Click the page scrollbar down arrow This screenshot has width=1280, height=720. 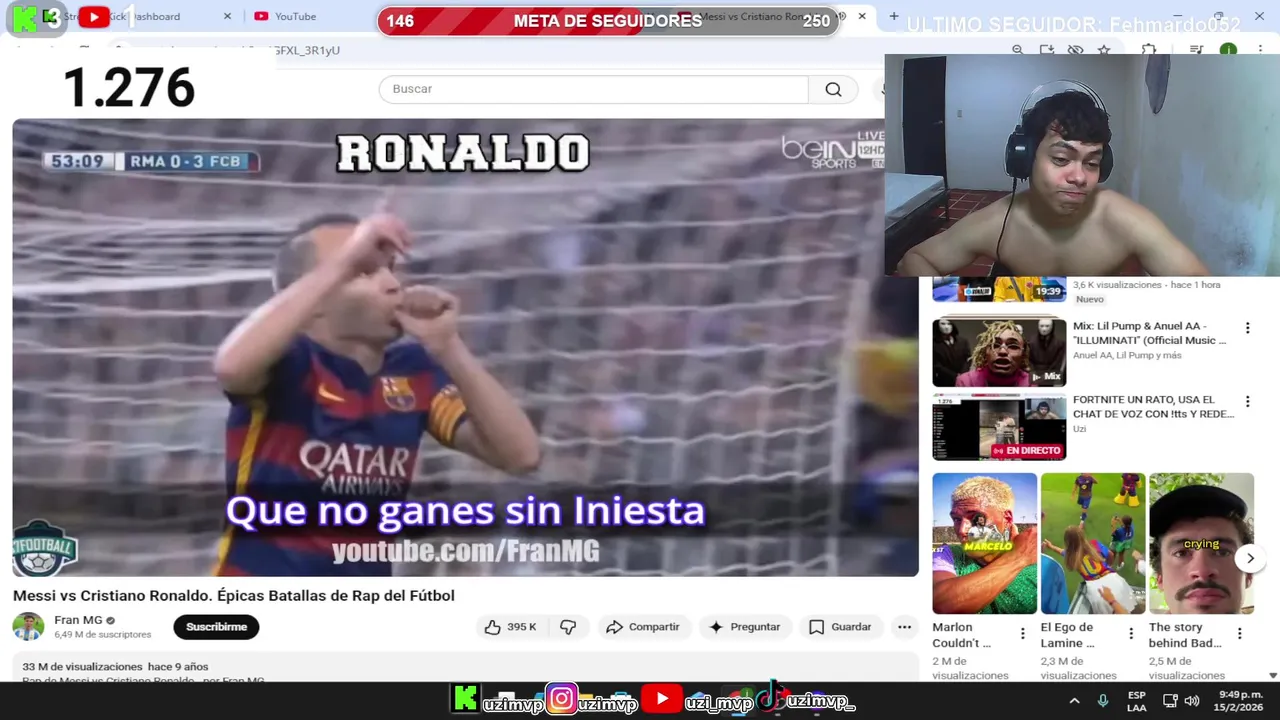[x=1273, y=676]
